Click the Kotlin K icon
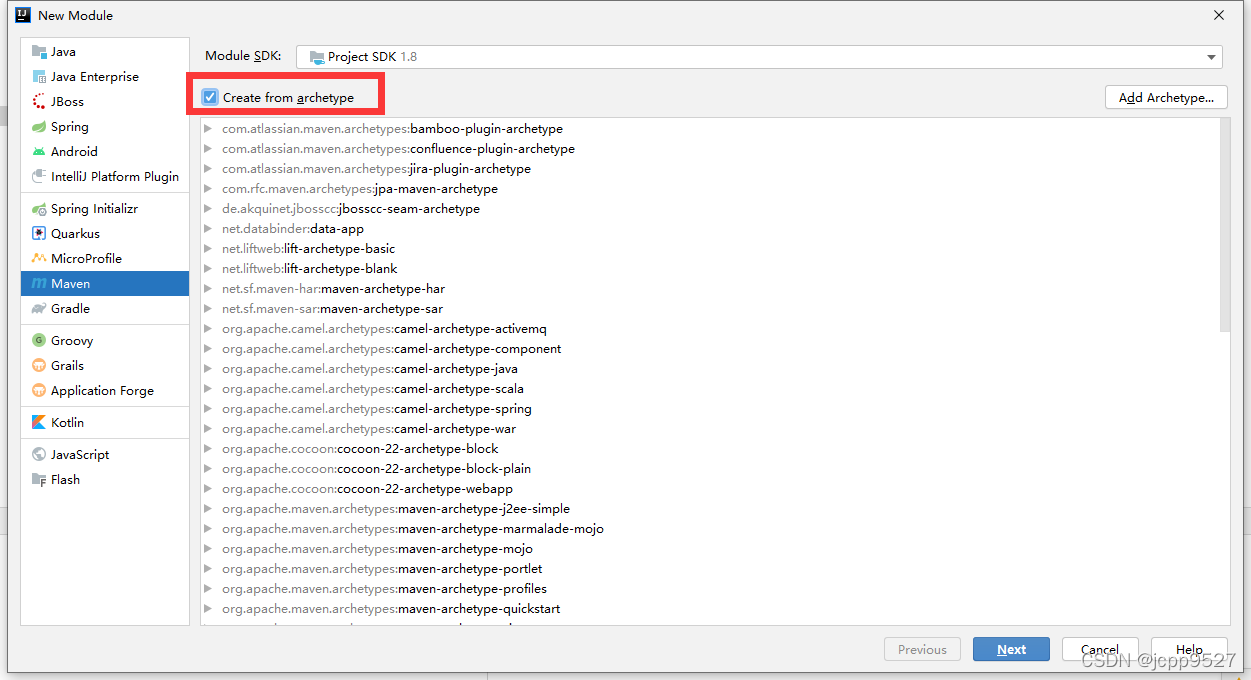Screen dimensions: 1251x680 pos(39,423)
